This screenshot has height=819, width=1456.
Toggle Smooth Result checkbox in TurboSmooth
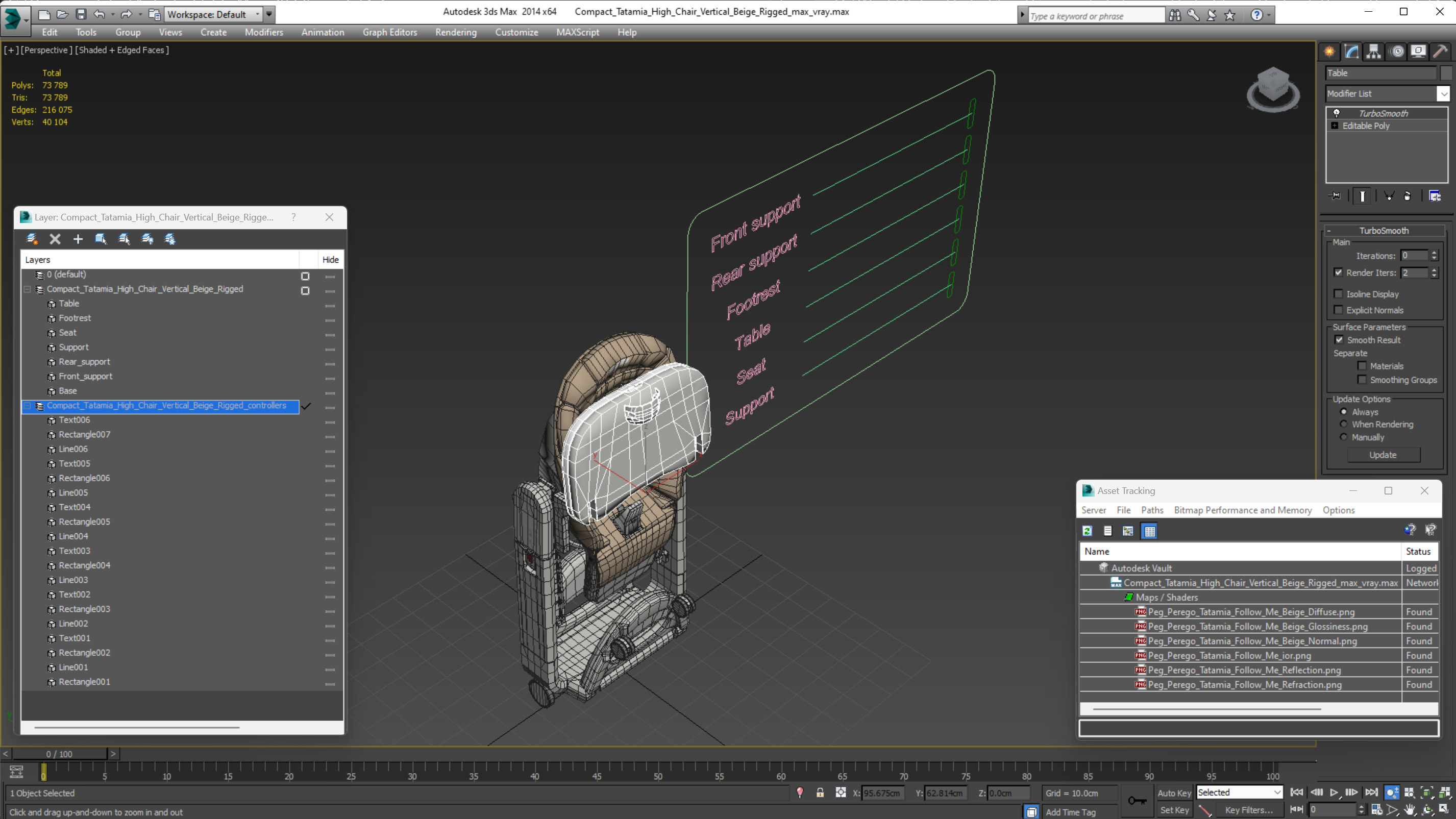click(1339, 340)
